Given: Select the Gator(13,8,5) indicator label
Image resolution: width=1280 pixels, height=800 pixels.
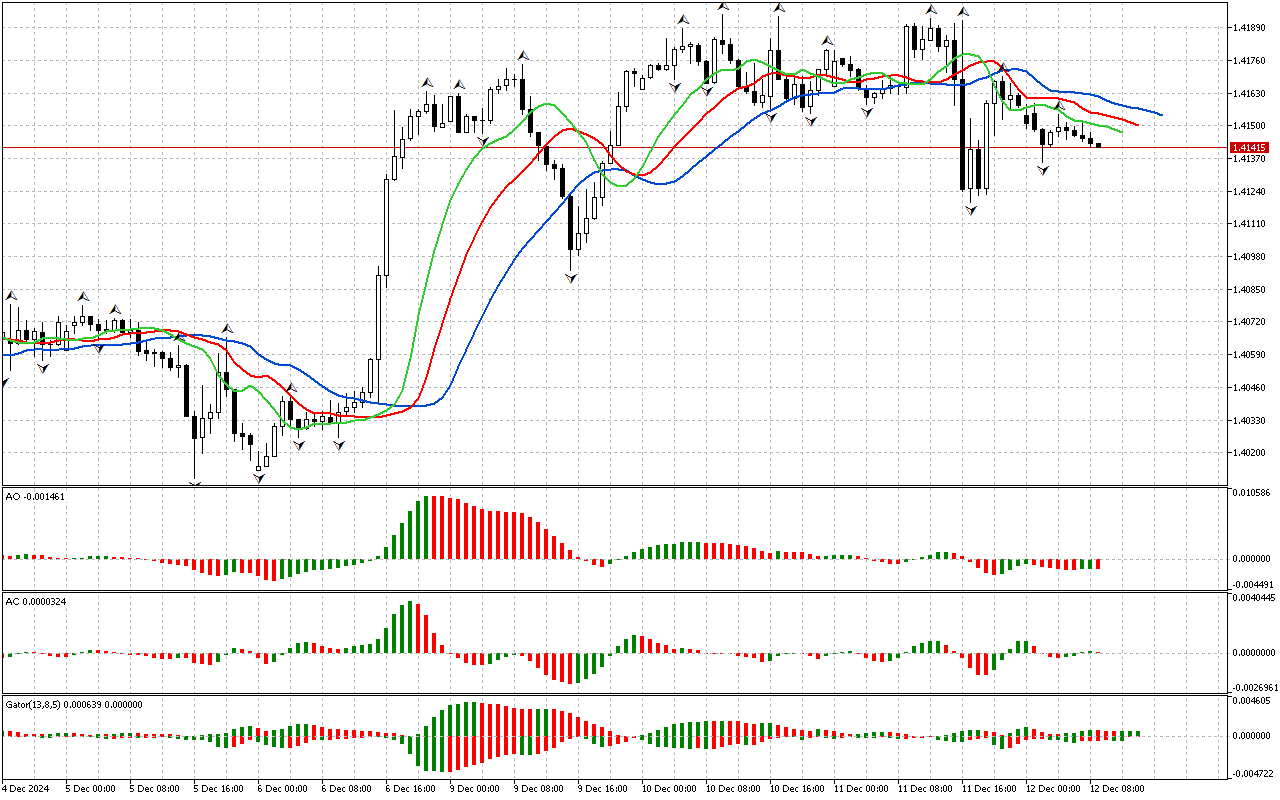Looking at the screenshot, I should (74, 704).
